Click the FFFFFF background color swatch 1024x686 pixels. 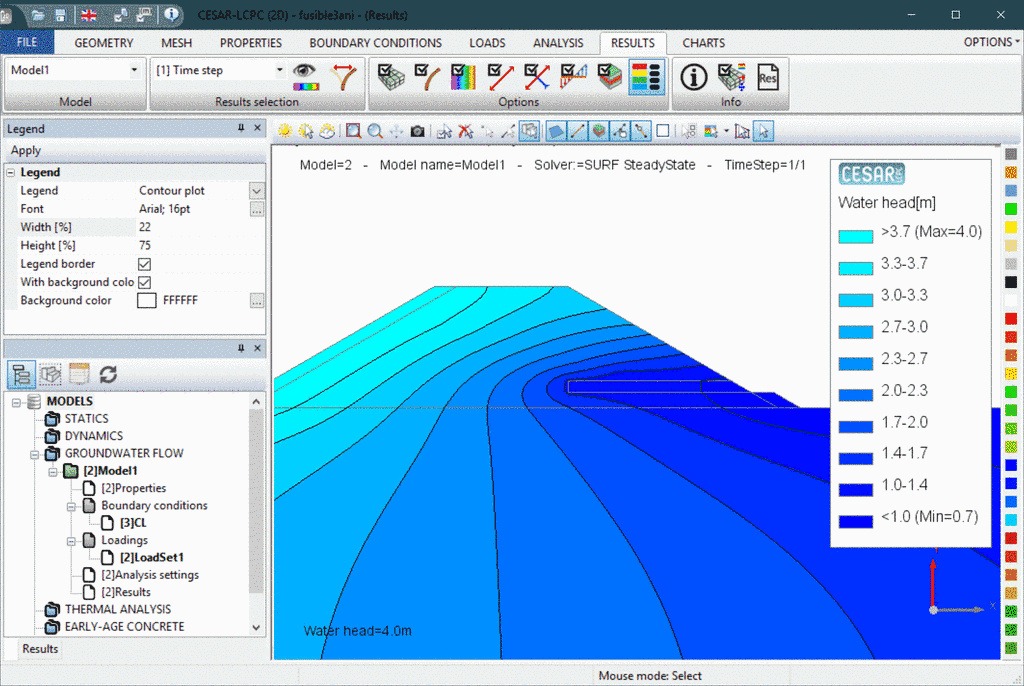point(146,301)
